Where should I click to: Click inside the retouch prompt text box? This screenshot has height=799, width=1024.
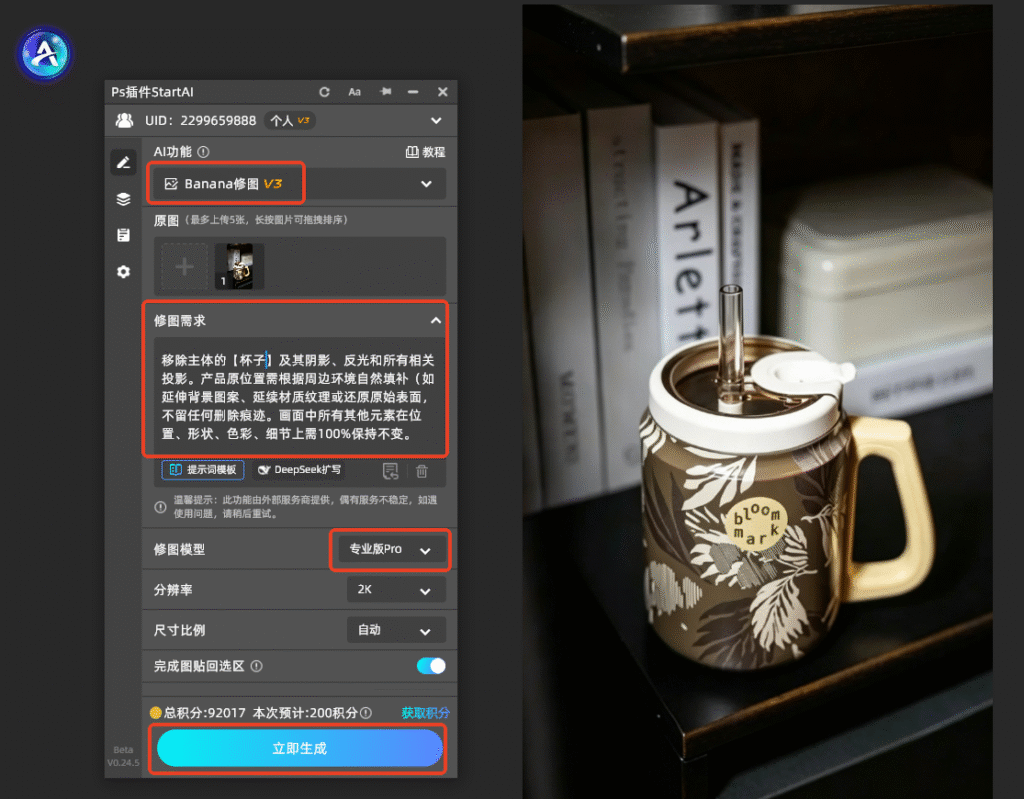(298, 397)
